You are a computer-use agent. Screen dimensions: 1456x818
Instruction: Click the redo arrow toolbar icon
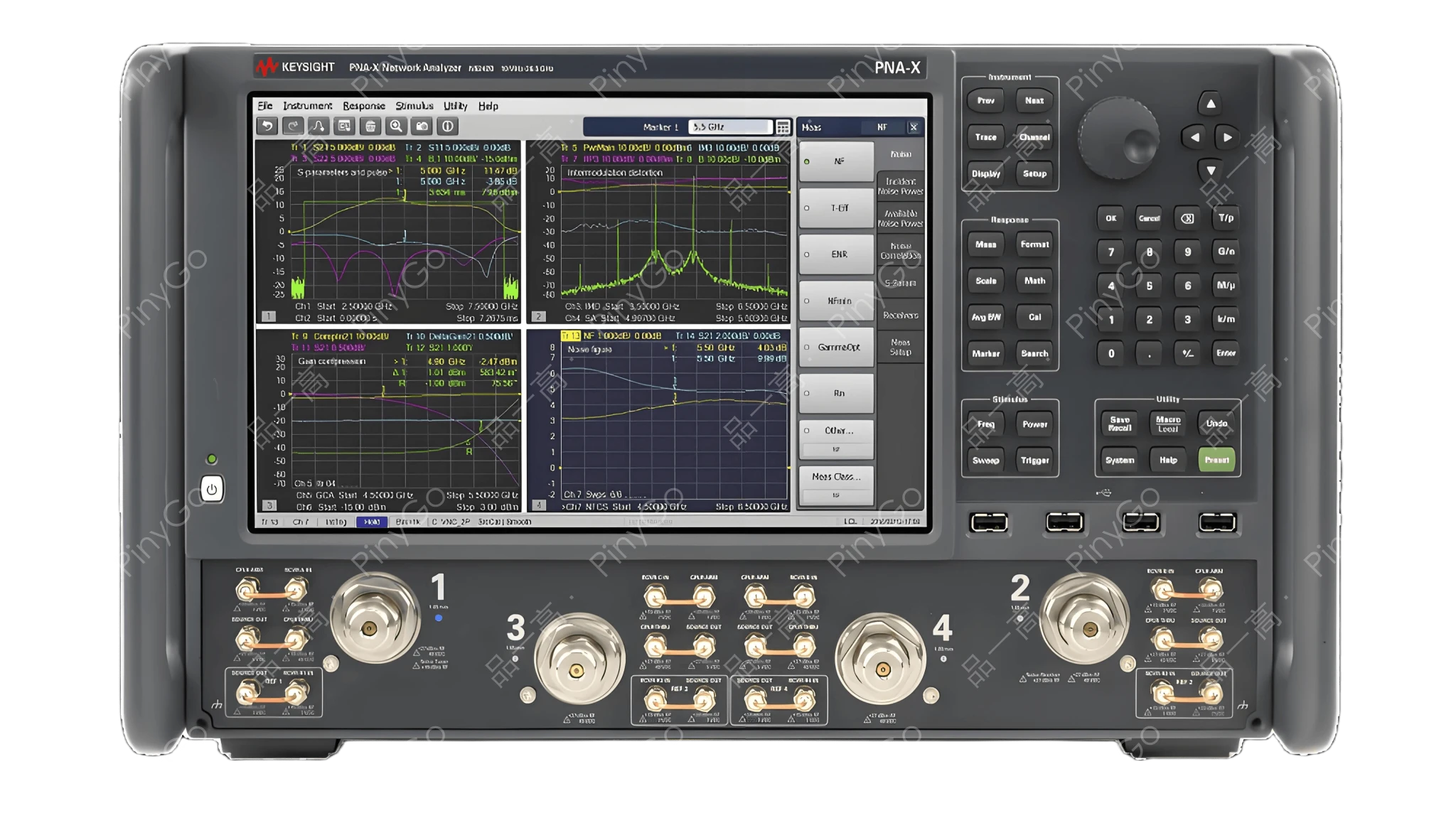coord(293,127)
